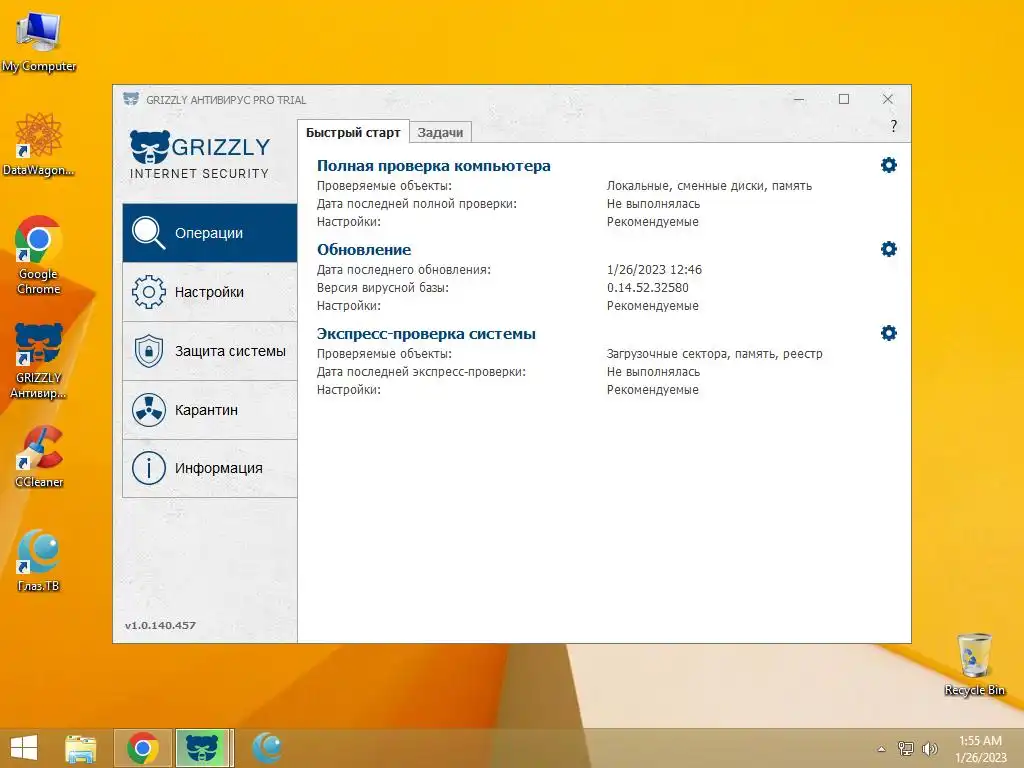
Task: Click the date 1/26/2023 12:46
Action: coord(654,269)
